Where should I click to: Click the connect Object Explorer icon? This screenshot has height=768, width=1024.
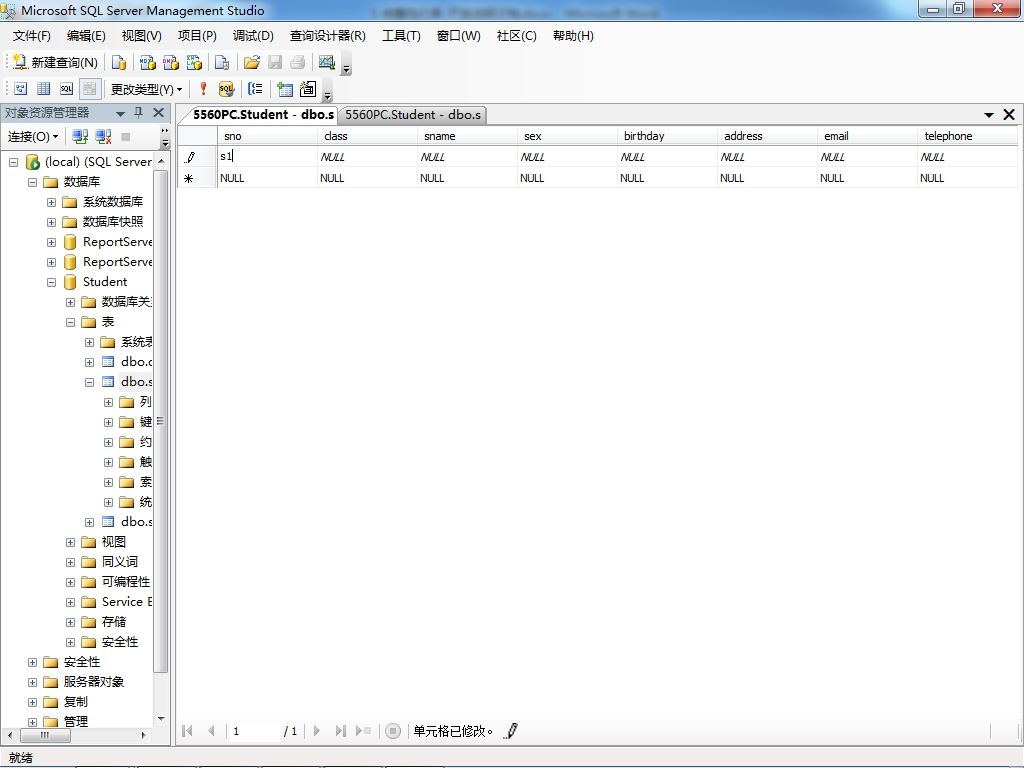click(x=80, y=136)
